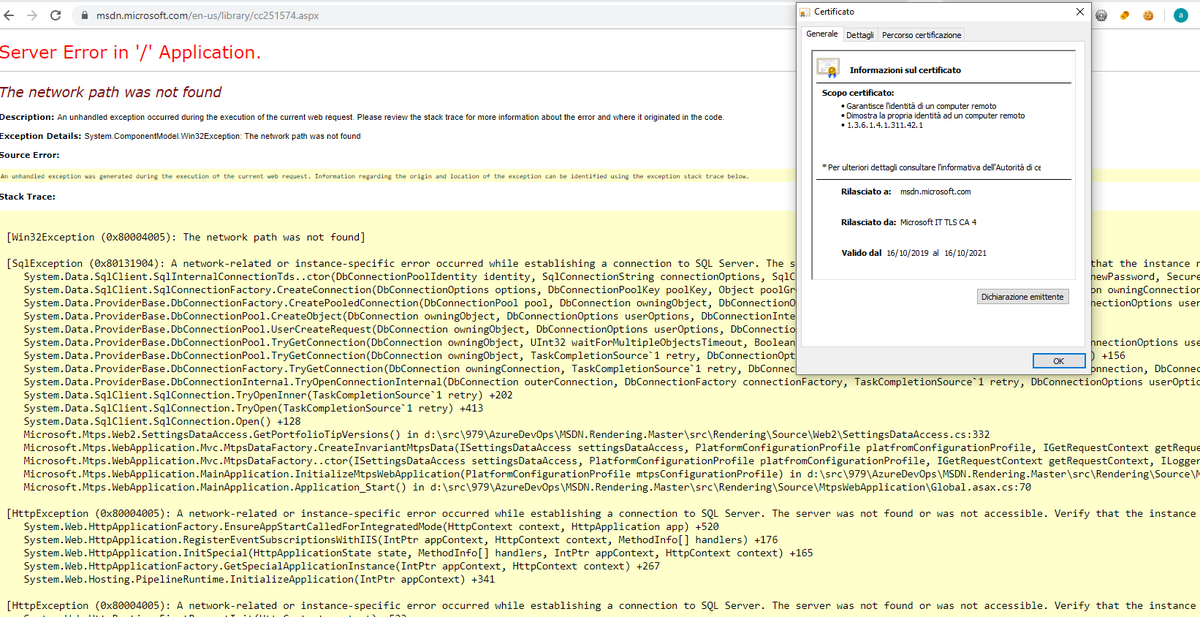Click 'HttpApplication.InitSpecial' +165 line
This screenshot has height=617, width=1200.
(x=418, y=552)
